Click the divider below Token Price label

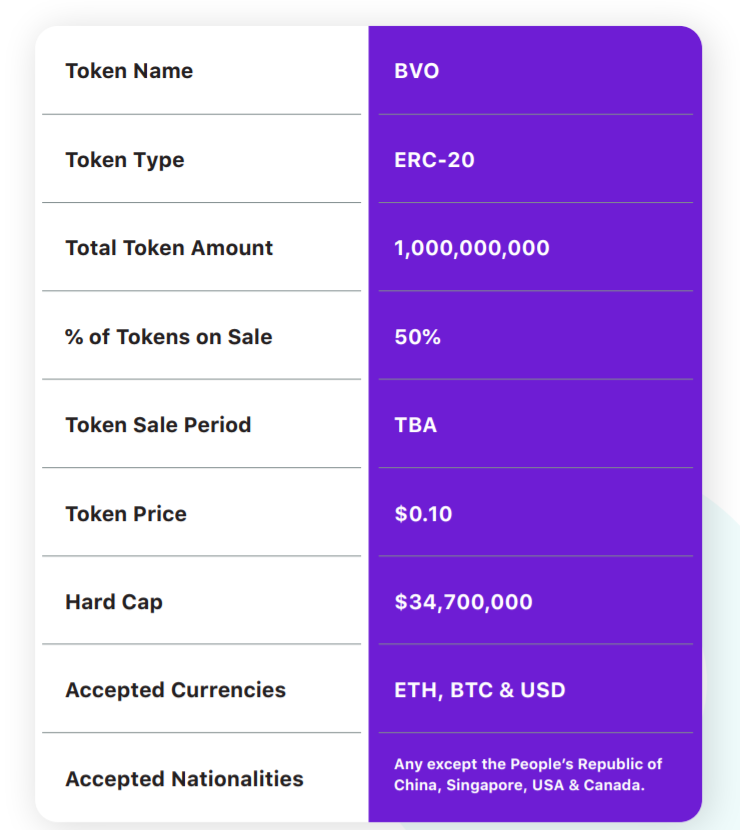(201, 556)
